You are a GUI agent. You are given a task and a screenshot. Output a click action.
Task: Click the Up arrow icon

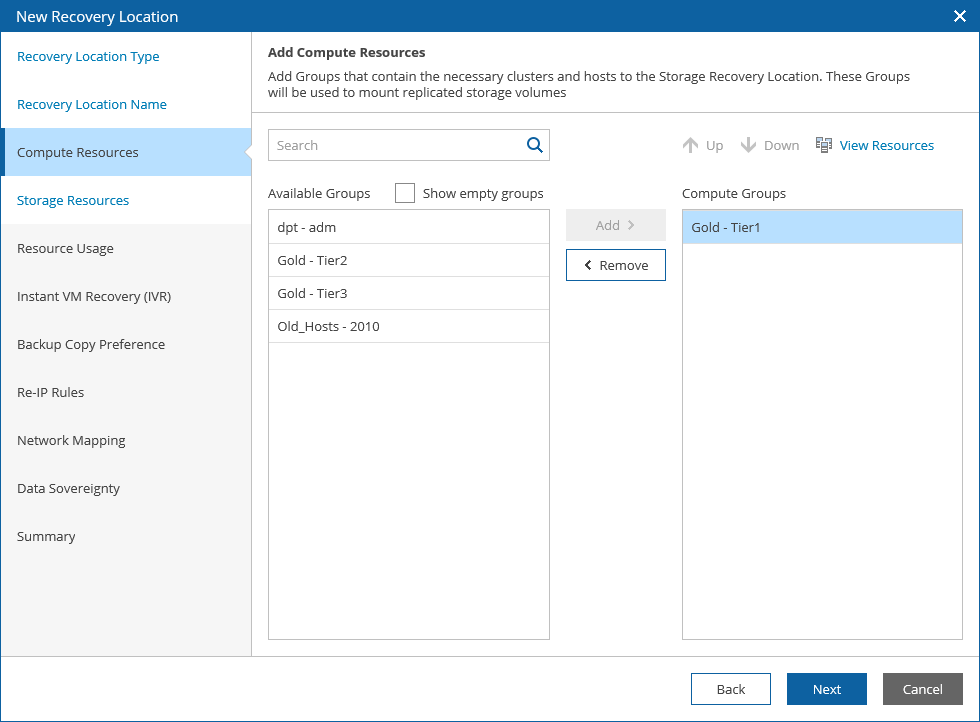point(690,145)
